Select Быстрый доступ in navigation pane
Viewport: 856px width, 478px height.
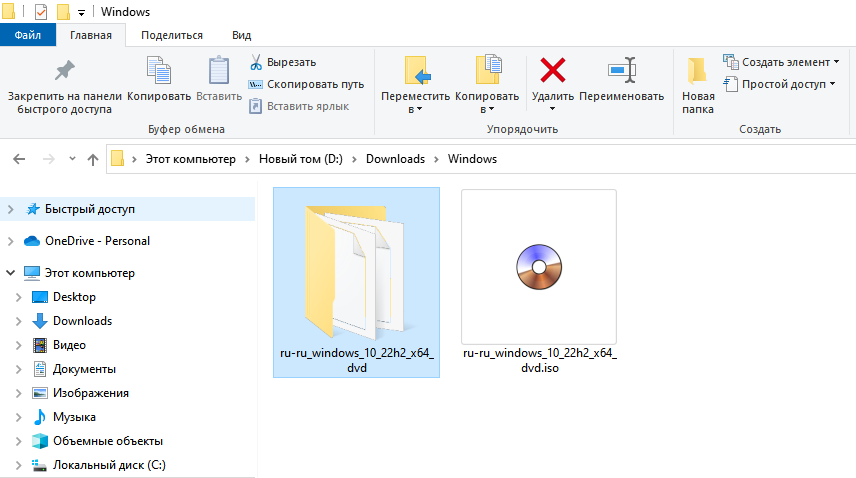[90, 209]
